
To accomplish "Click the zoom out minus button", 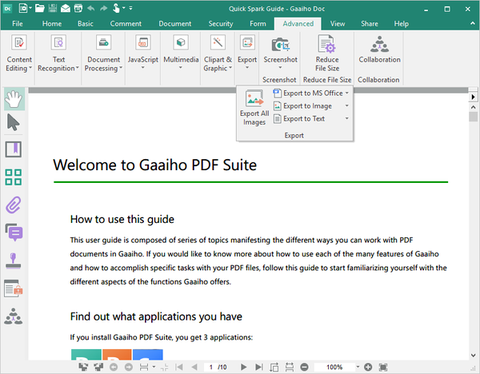I will coord(304,367).
